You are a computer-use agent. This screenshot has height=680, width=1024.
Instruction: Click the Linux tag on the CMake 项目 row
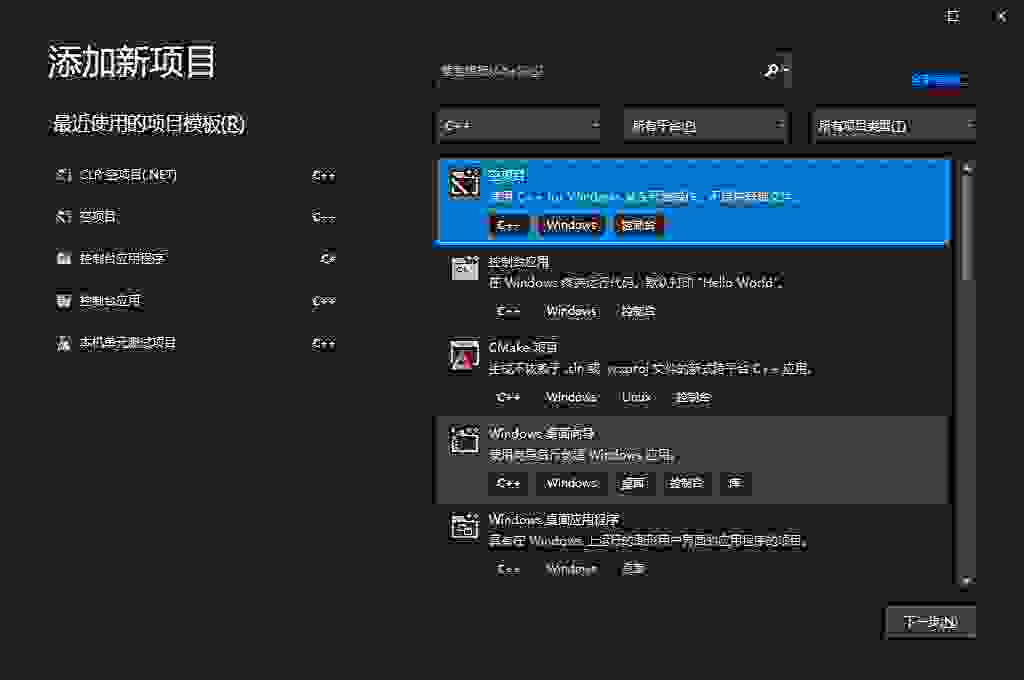(636, 397)
